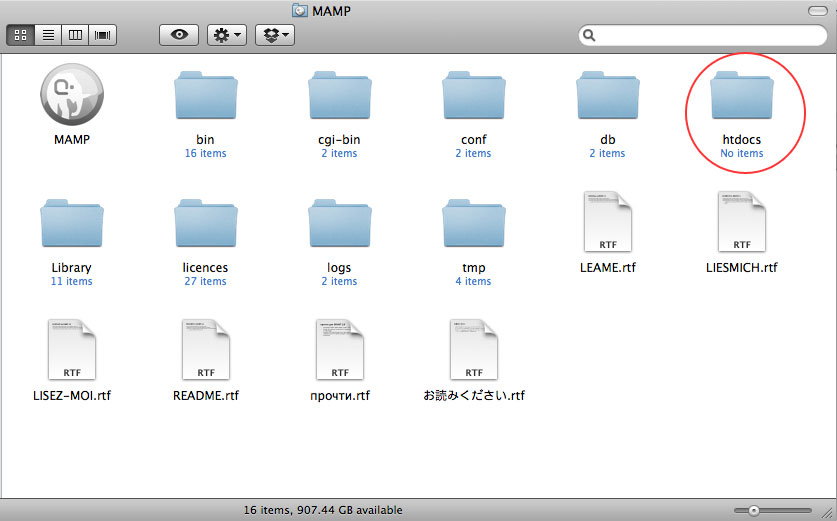
Task: Switch to list view mode
Action: coord(47,35)
